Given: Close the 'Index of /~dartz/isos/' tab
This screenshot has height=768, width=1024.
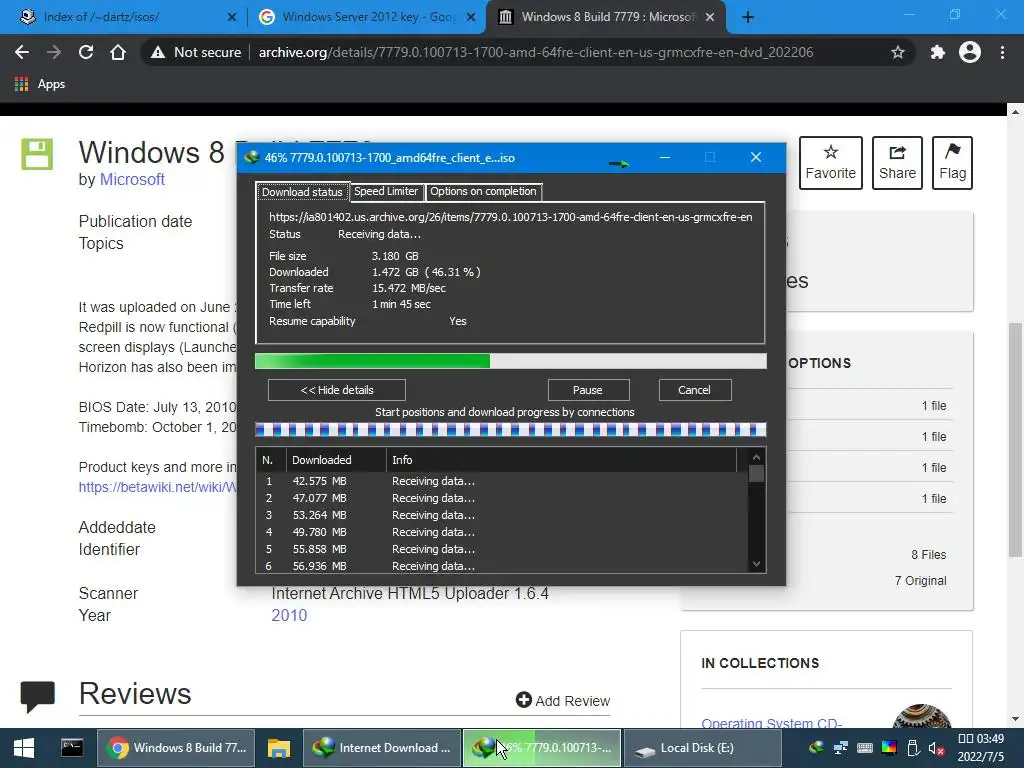Looking at the screenshot, I should click(231, 17).
